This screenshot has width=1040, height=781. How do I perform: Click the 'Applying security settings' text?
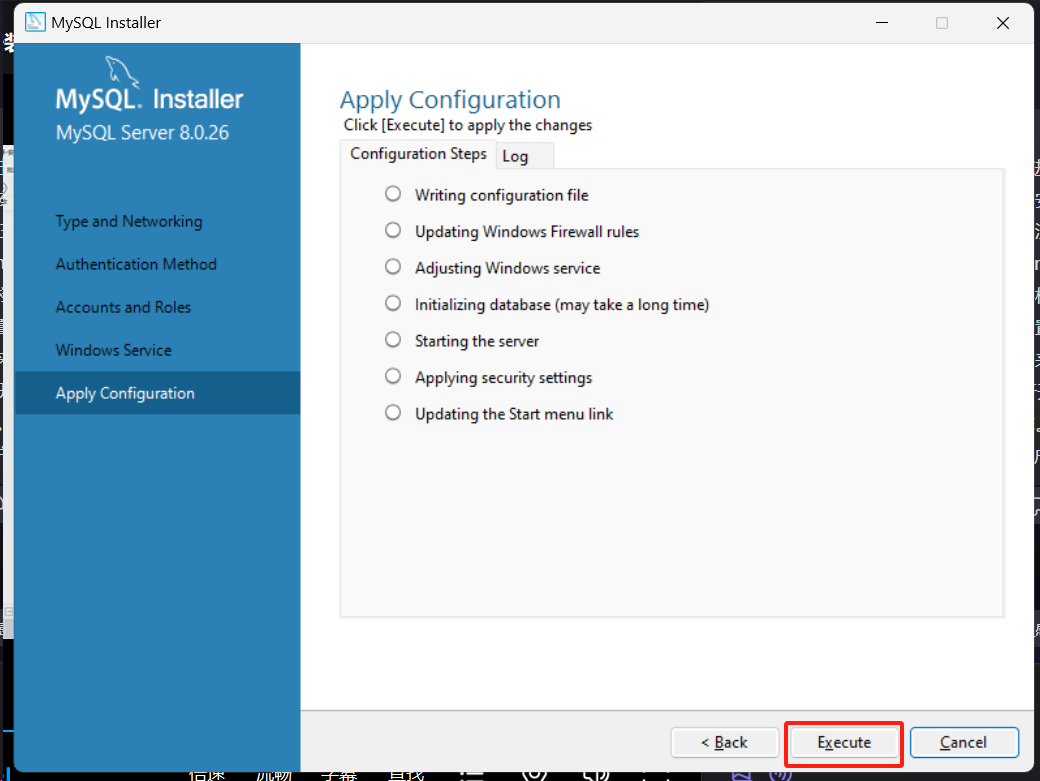[x=503, y=378]
